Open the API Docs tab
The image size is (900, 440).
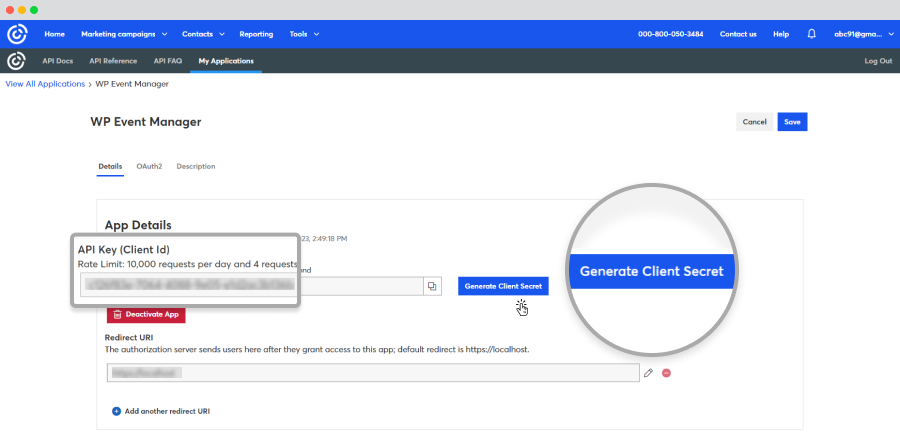[x=57, y=61]
